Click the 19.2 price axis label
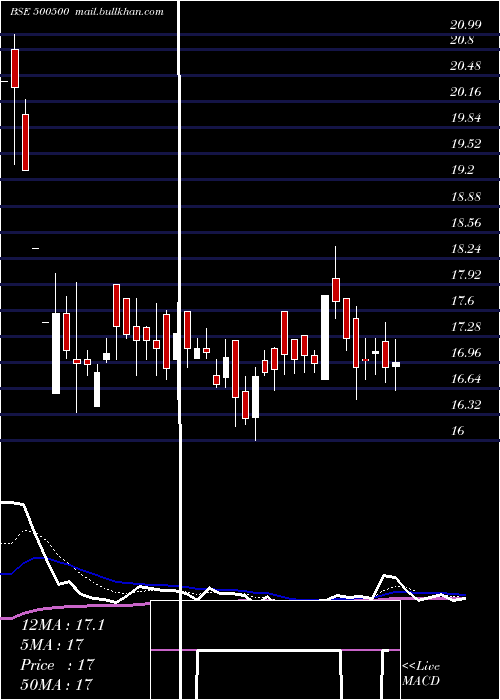The image size is (500, 700). [463, 170]
